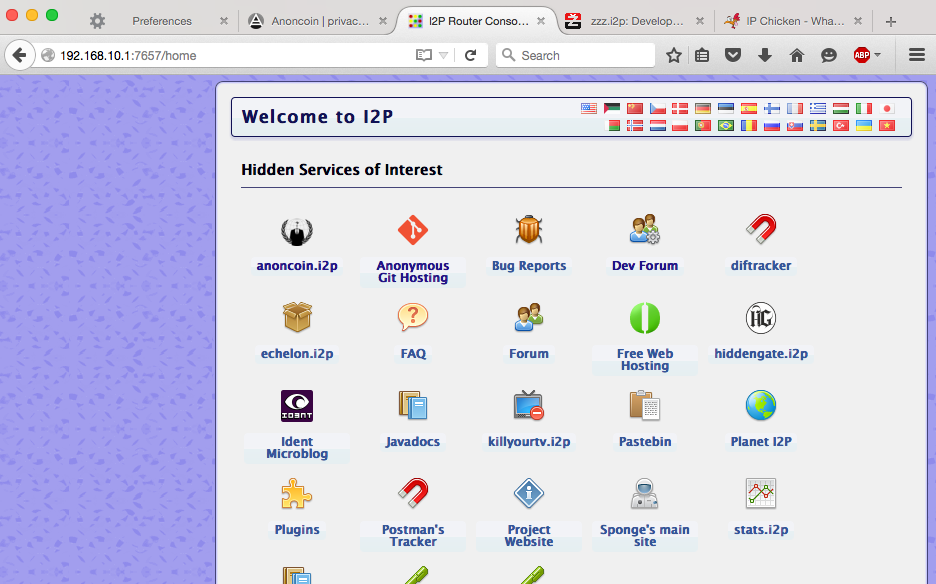
Task: Select the I2P Router Console tab
Action: [x=478, y=21]
